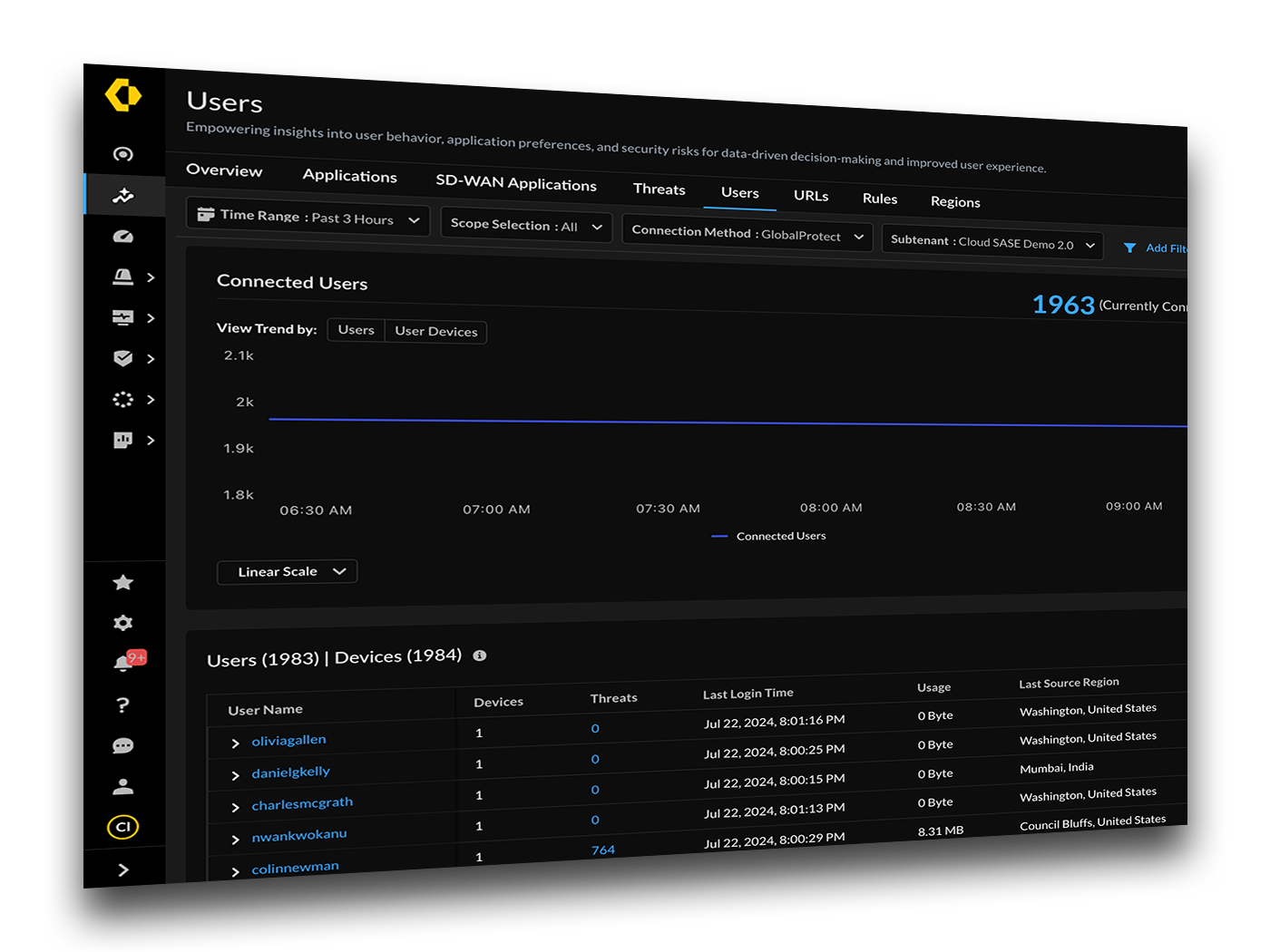
Task: Switch to the Threats tab
Action: point(659,189)
